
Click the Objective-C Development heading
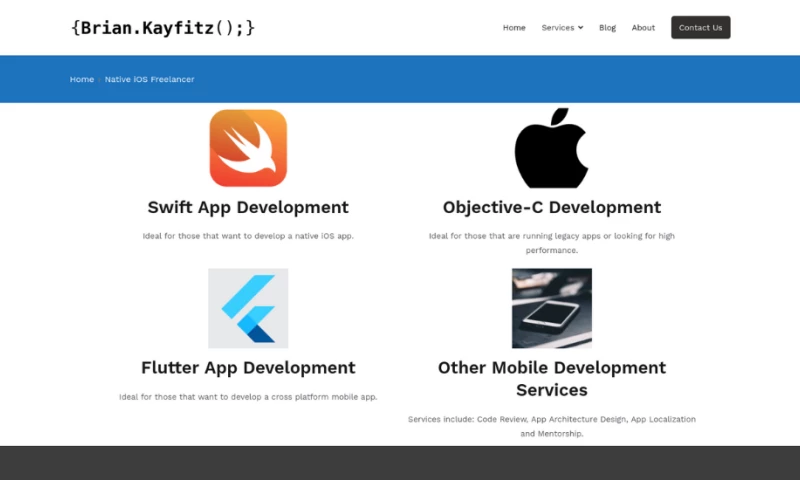551,208
